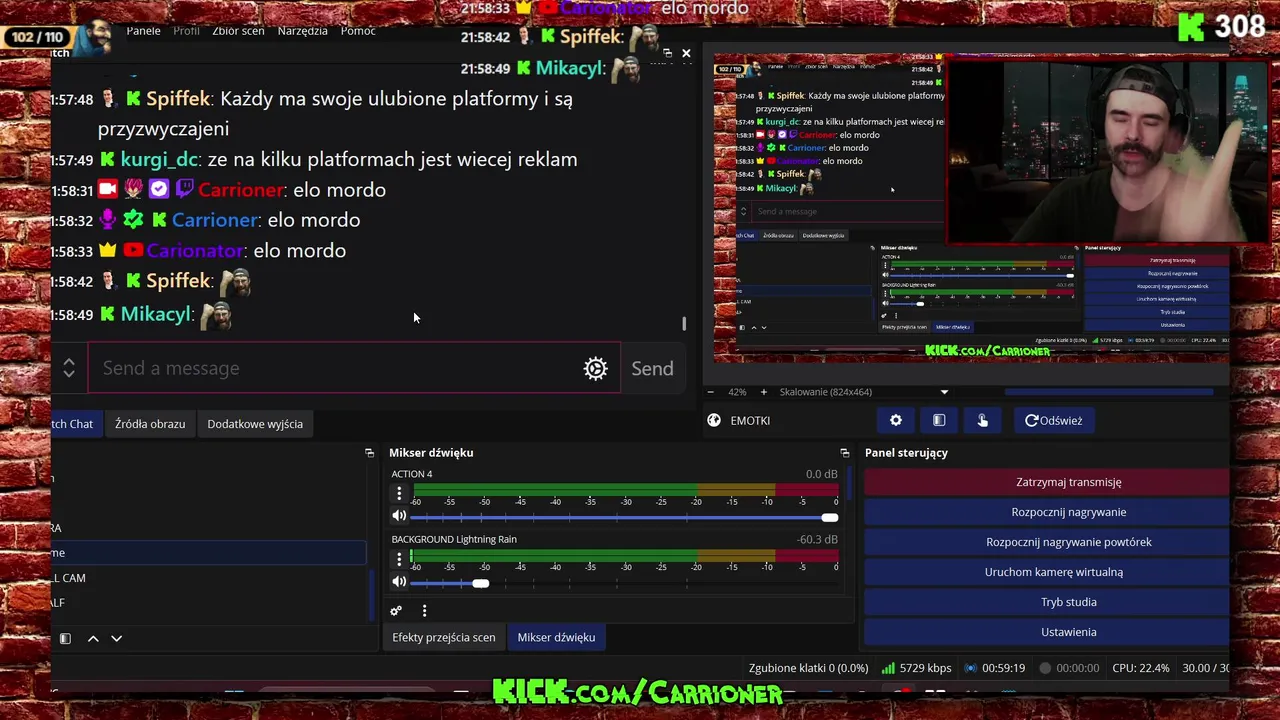This screenshot has height=720, width=1280.
Task: Enable Tryb studia
Action: tap(1047, 602)
